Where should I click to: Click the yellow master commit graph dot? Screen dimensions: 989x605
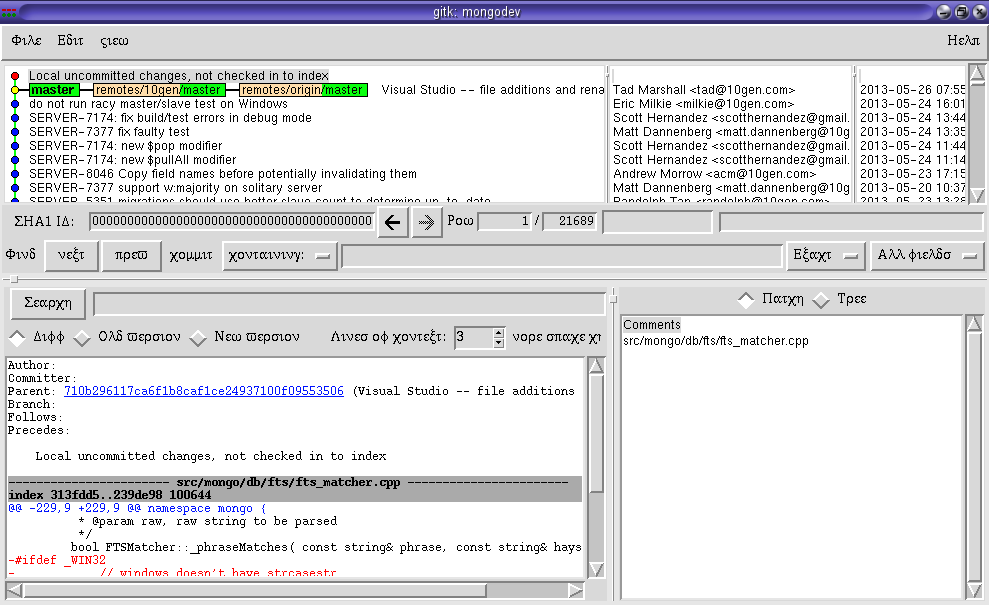pyautogui.click(x=15, y=90)
